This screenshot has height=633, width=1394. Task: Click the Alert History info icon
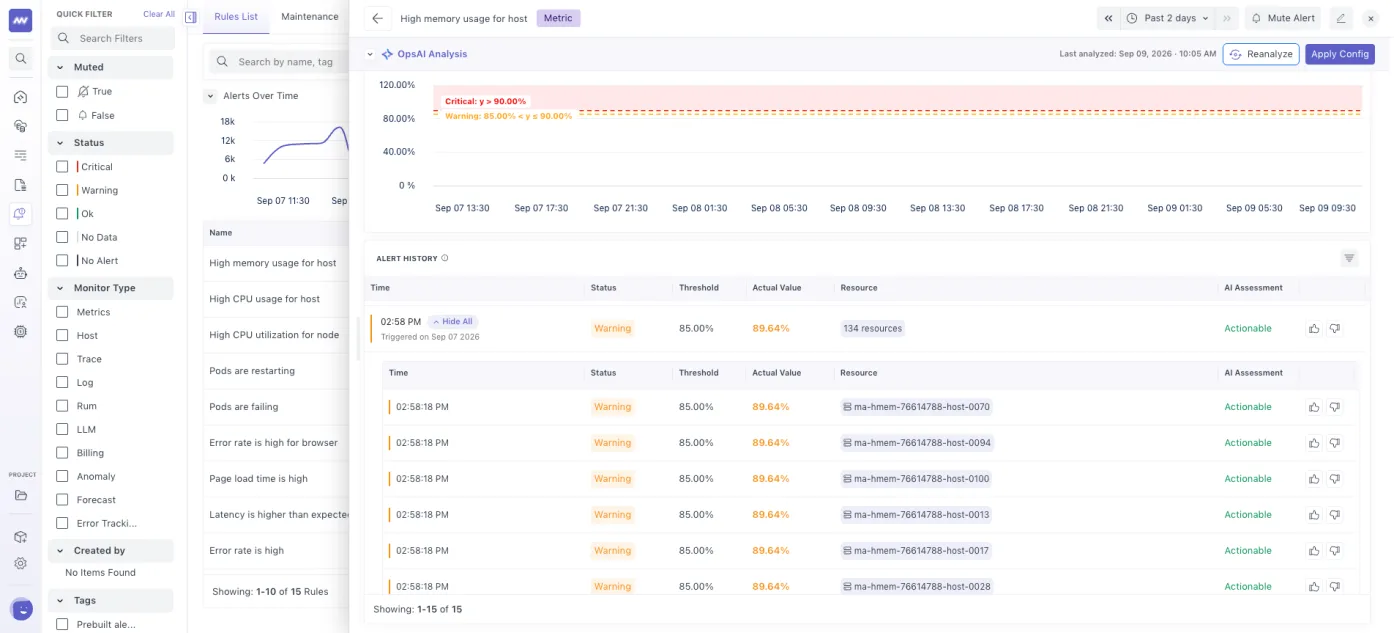(x=445, y=258)
